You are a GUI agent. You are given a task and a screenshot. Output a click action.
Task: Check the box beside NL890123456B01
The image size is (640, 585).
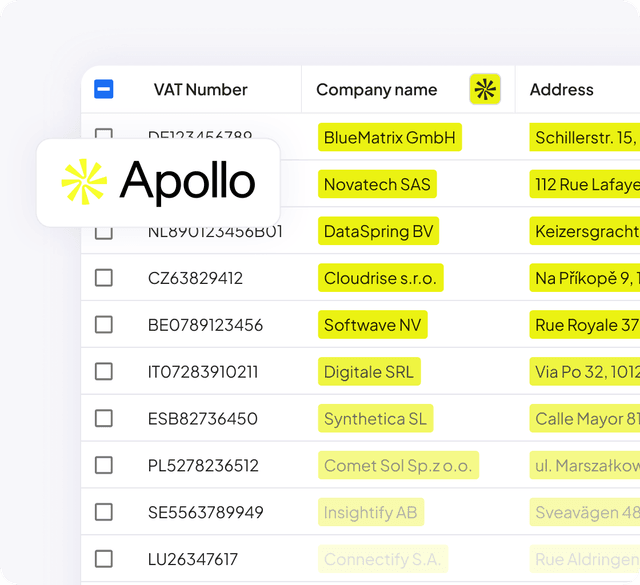(104, 233)
